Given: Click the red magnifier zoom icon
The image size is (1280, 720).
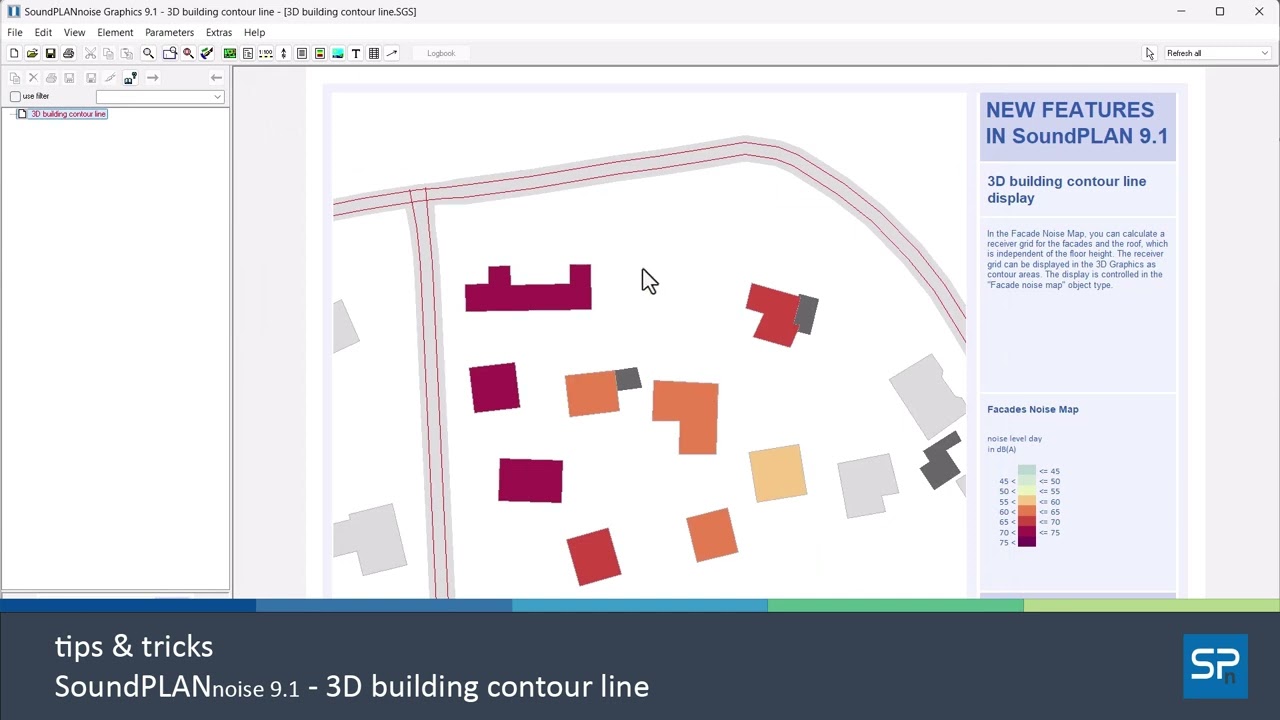Looking at the screenshot, I should (188, 53).
